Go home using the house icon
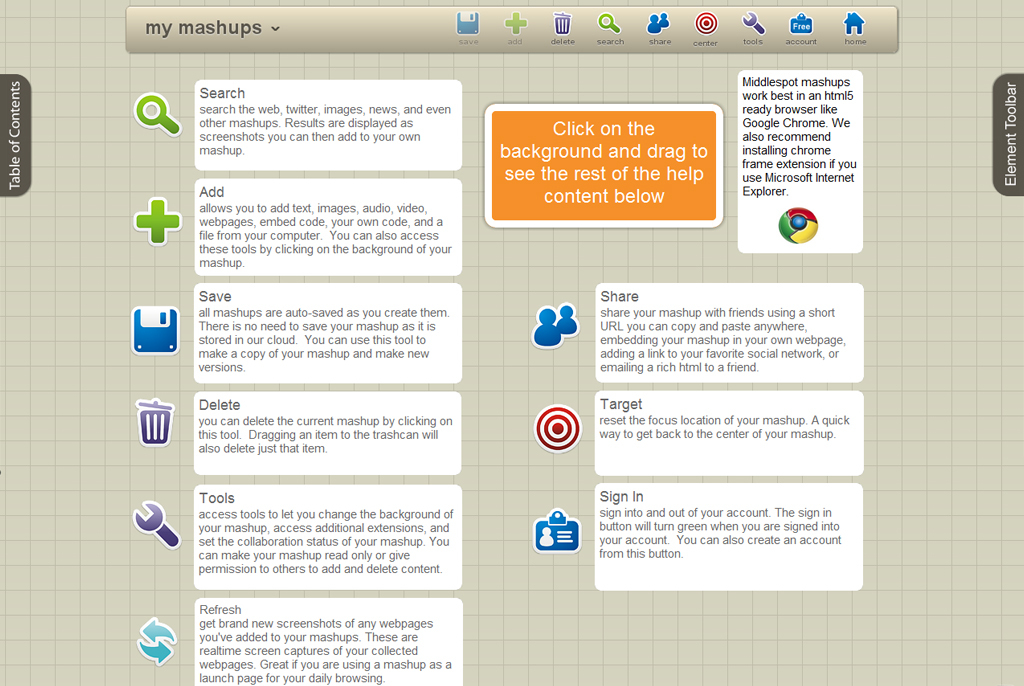The height and width of the screenshot is (686, 1024). tap(854, 25)
